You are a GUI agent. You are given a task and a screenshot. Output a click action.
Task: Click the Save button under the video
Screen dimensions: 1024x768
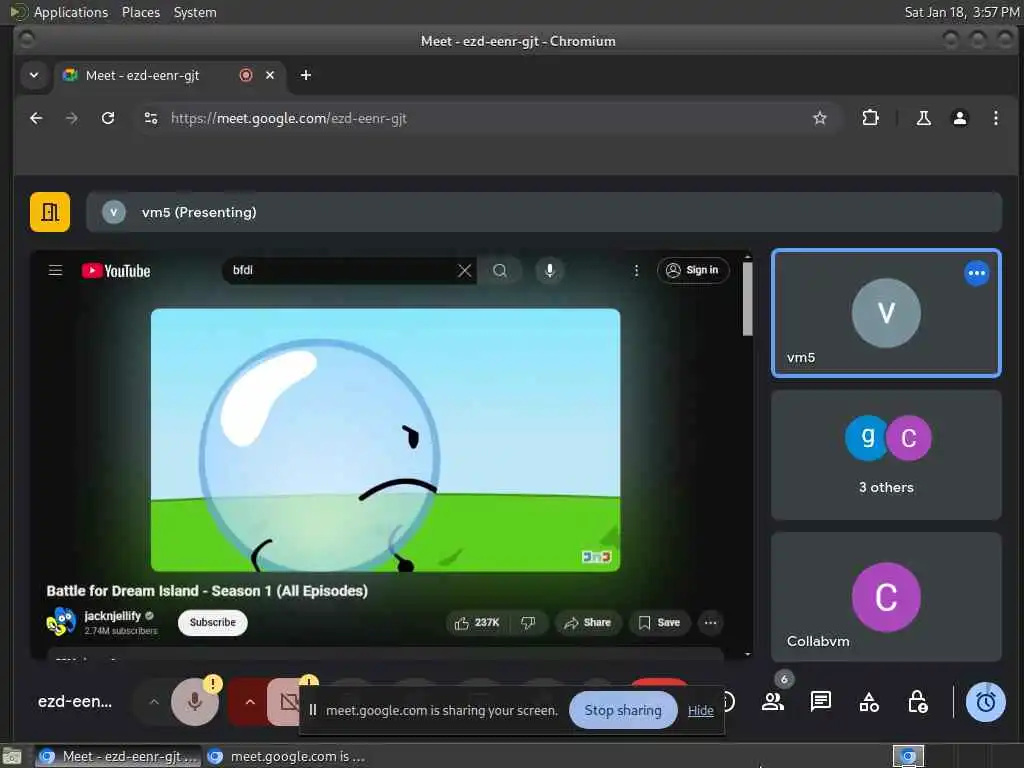point(659,623)
